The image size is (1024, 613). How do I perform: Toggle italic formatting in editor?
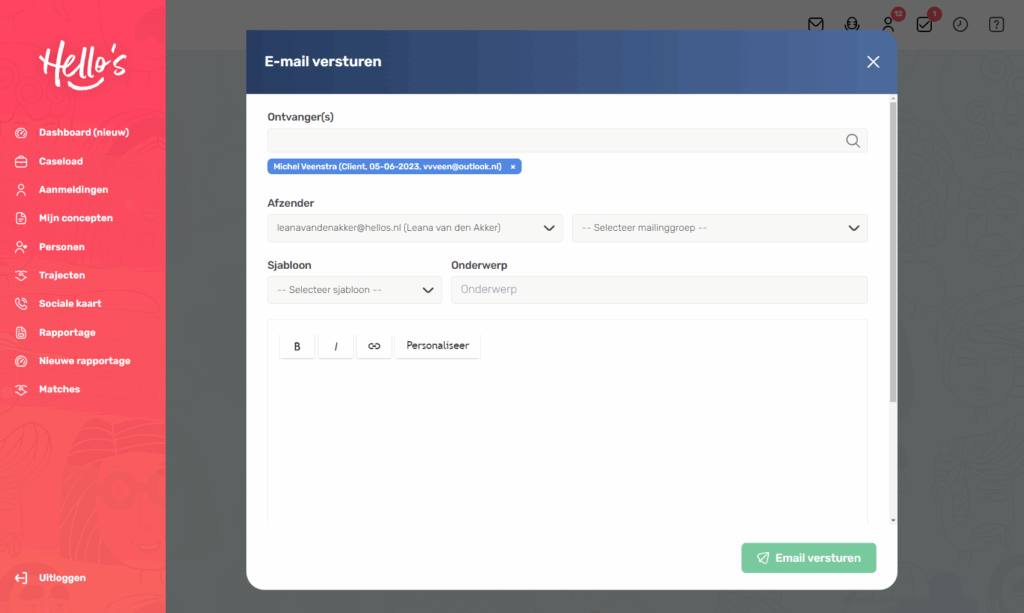click(x=336, y=346)
